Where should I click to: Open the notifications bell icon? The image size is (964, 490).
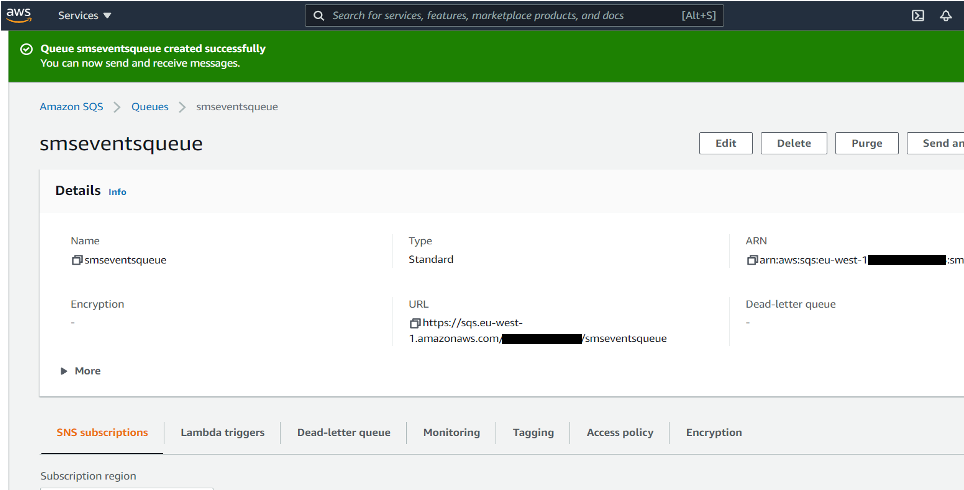[946, 15]
